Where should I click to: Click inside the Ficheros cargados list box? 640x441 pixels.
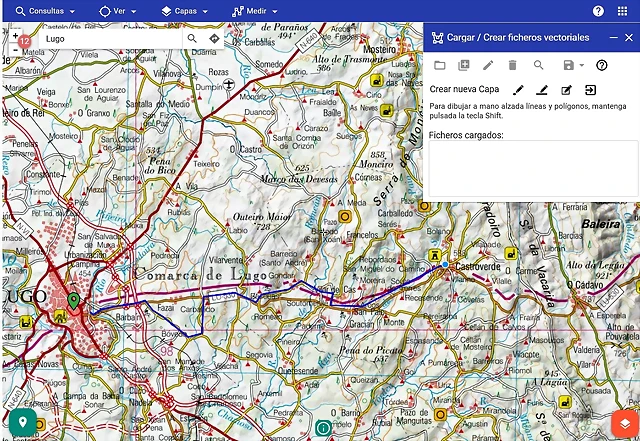[533, 169]
